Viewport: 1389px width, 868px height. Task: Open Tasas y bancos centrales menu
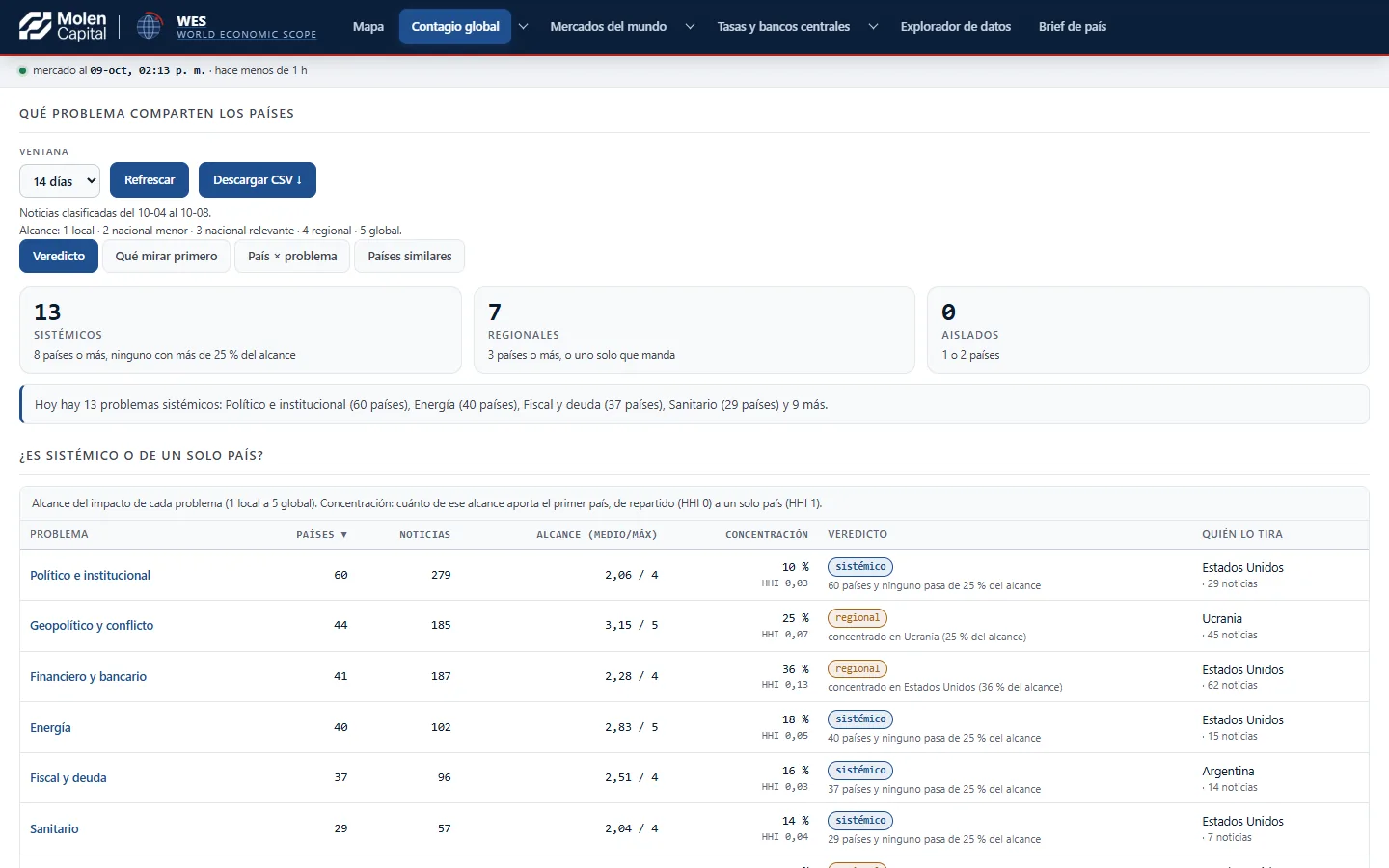783,27
